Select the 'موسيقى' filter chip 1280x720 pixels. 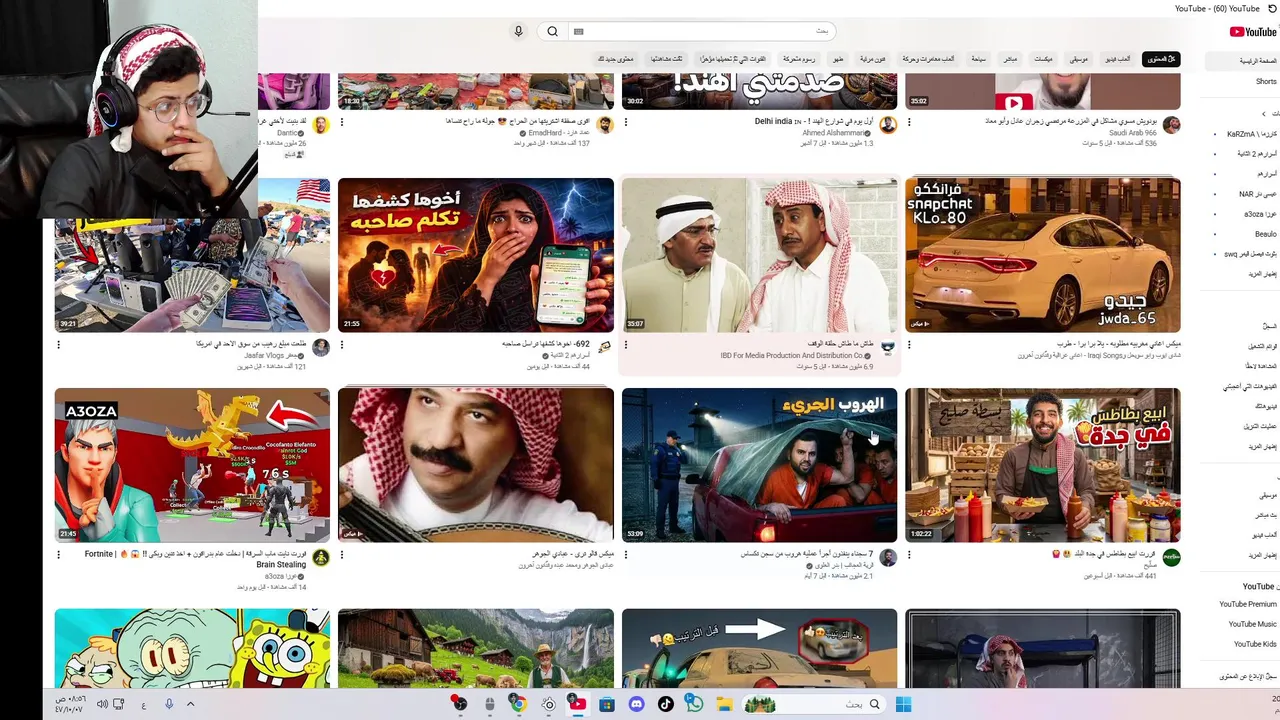tap(1077, 59)
